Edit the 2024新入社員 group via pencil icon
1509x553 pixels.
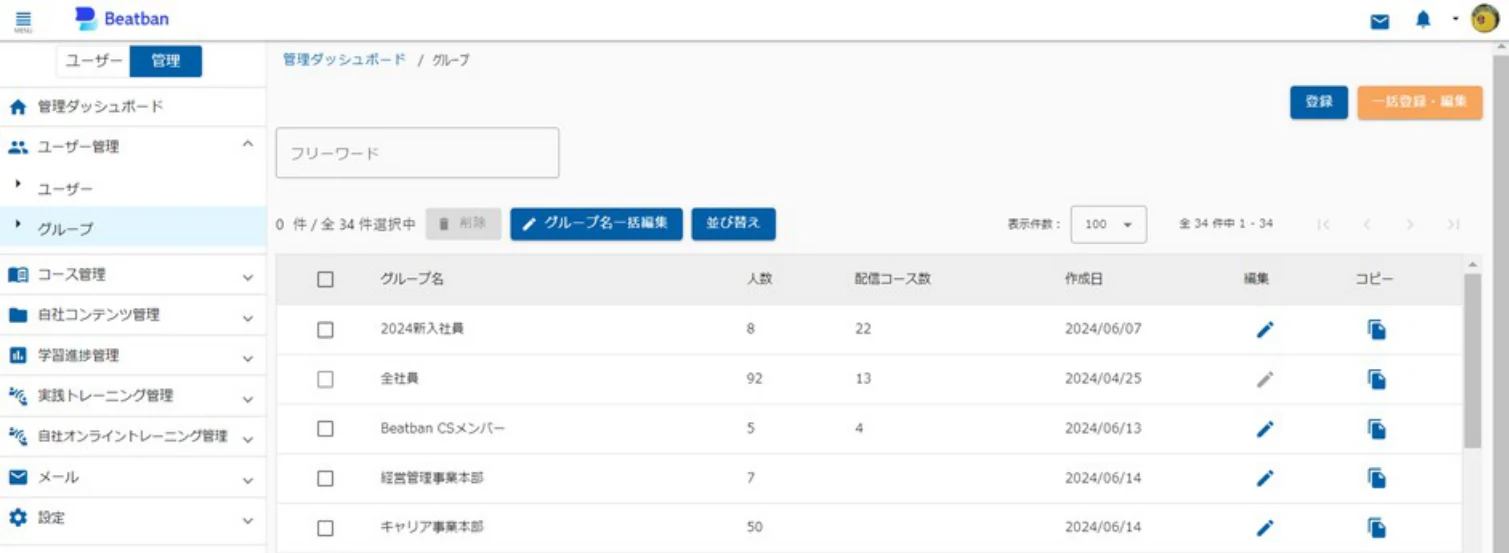(x=1265, y=329)
